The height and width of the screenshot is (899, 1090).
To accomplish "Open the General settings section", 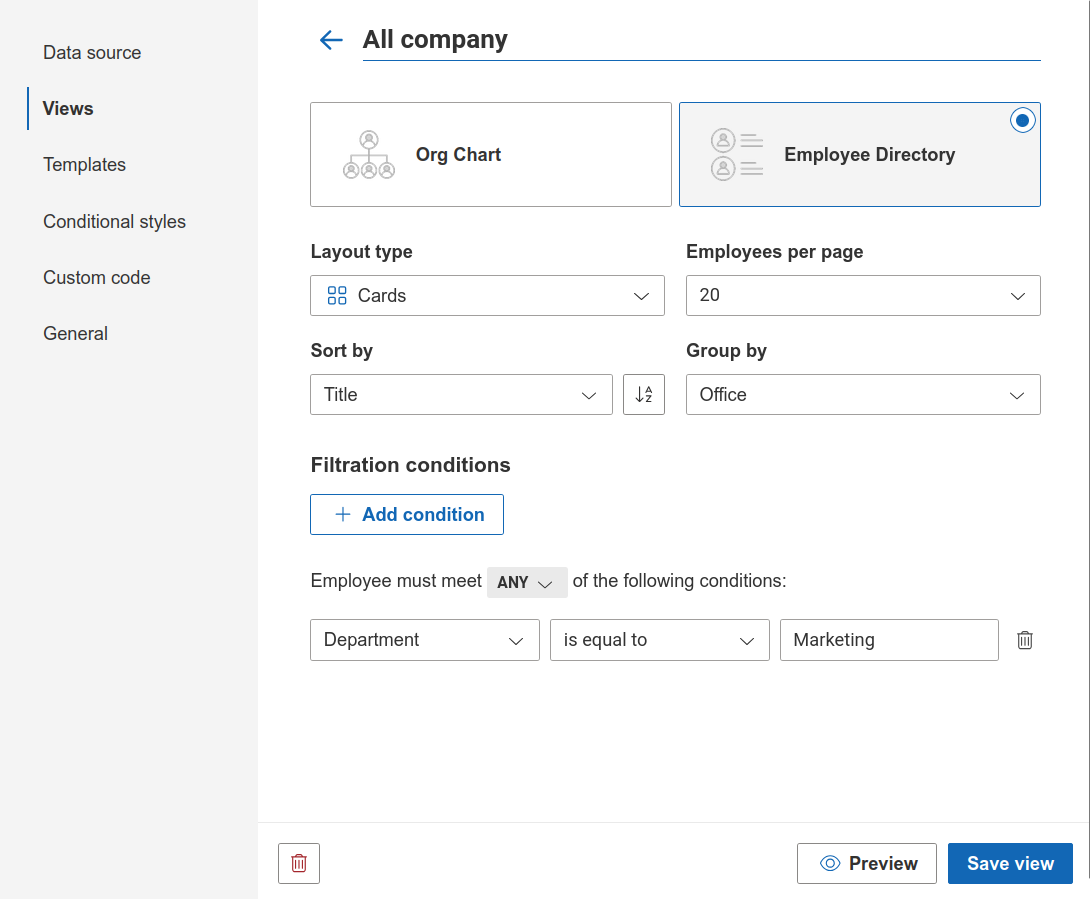I will (x=75, y=334).
